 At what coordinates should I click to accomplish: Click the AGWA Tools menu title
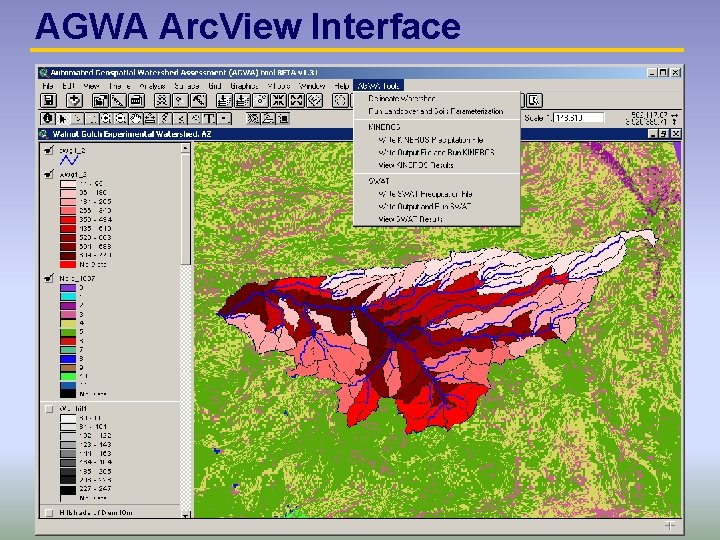pos(378,85)
